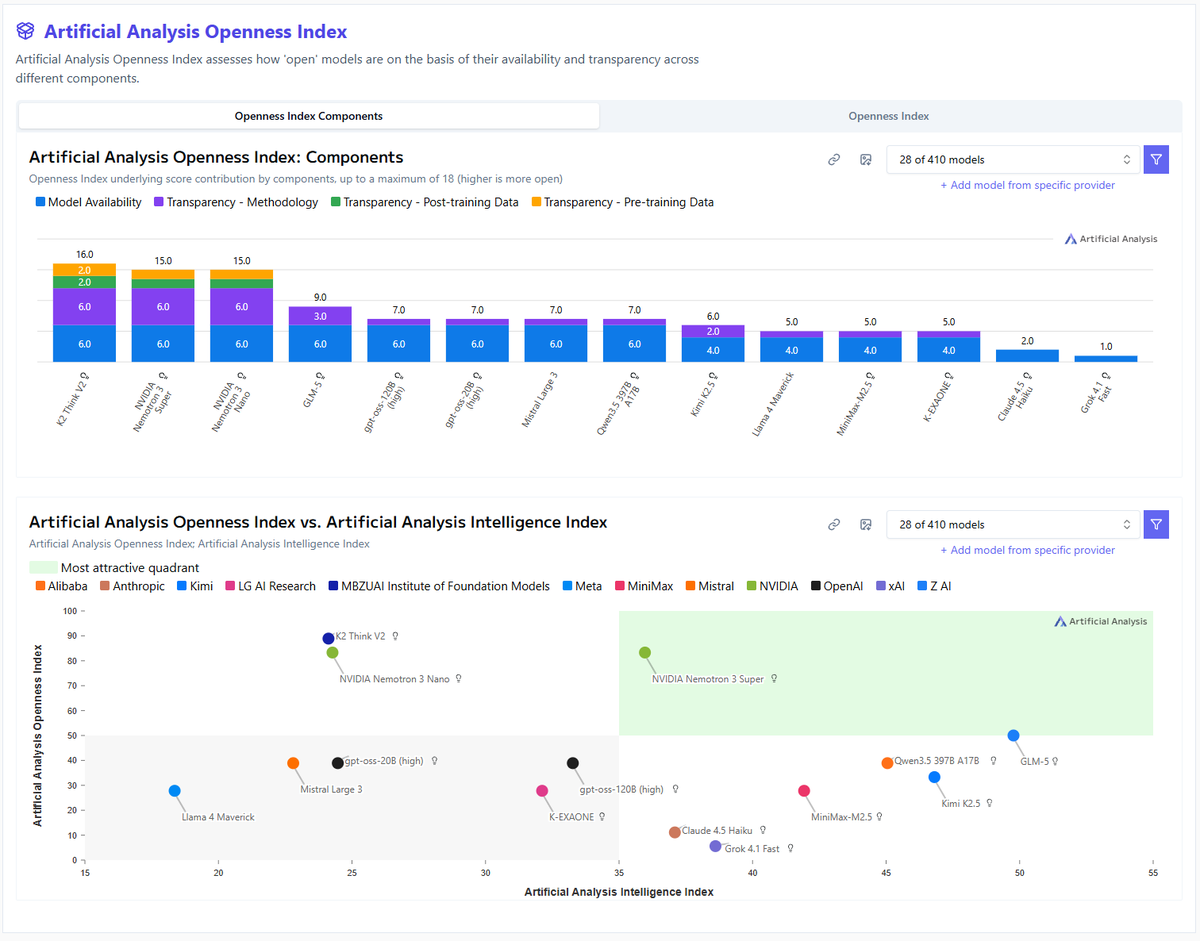This screenshot has width=1200, height=941.
Task: Click lightbulb icon next to K2 Think V2 scatter label
Action: pos(396,636)
